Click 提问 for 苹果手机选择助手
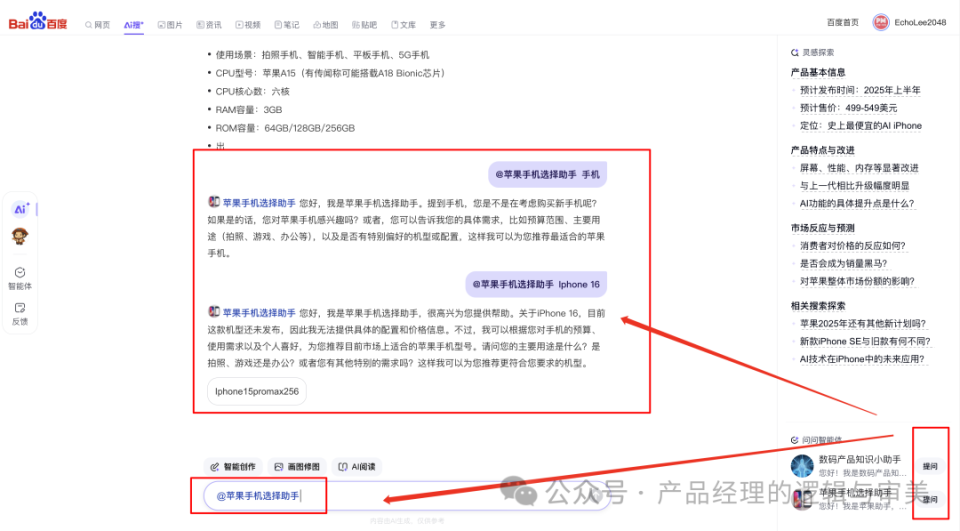960x531 pixels. [x=930, y=500]
